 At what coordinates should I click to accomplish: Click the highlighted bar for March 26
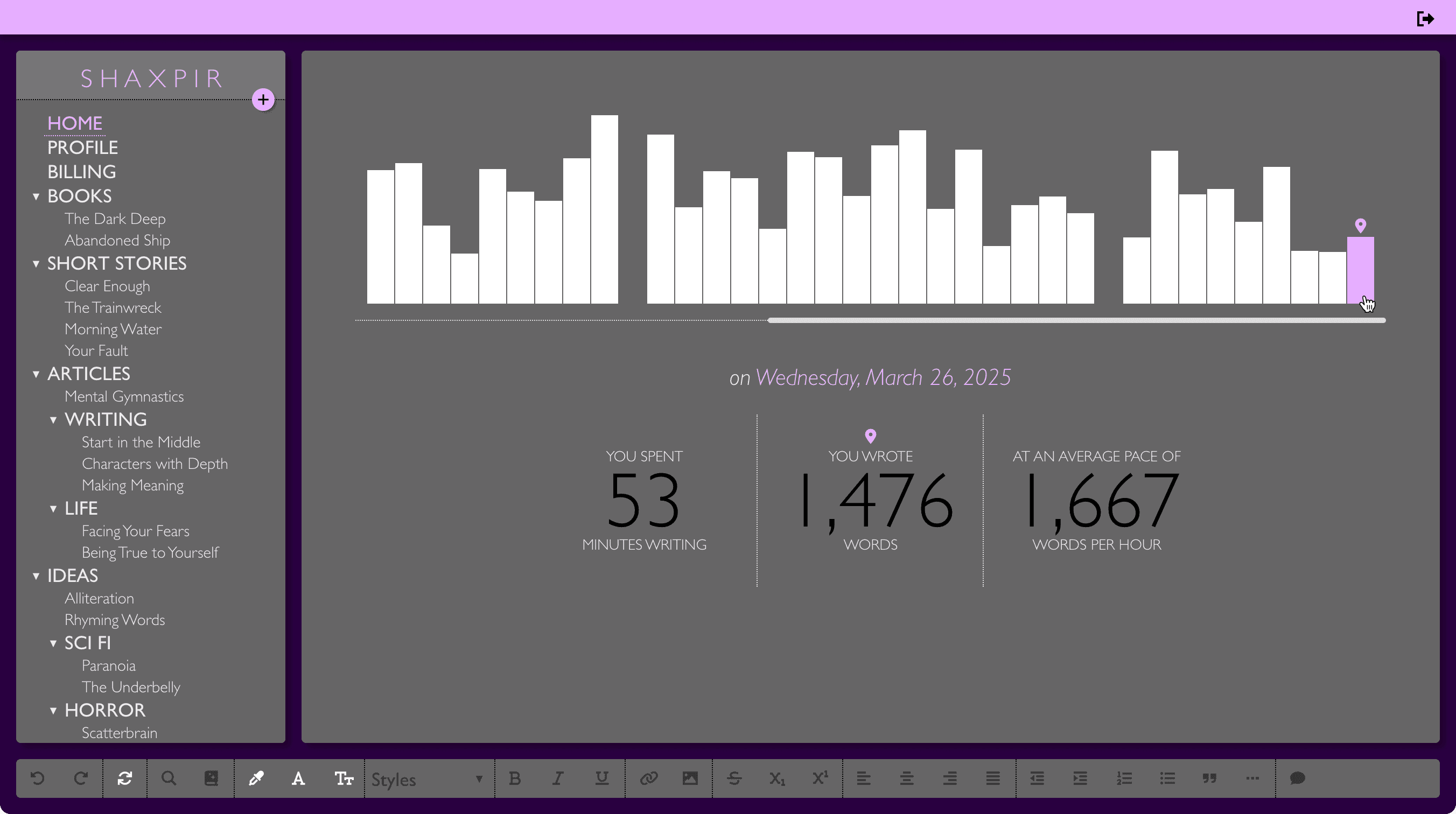(1361, 271)
